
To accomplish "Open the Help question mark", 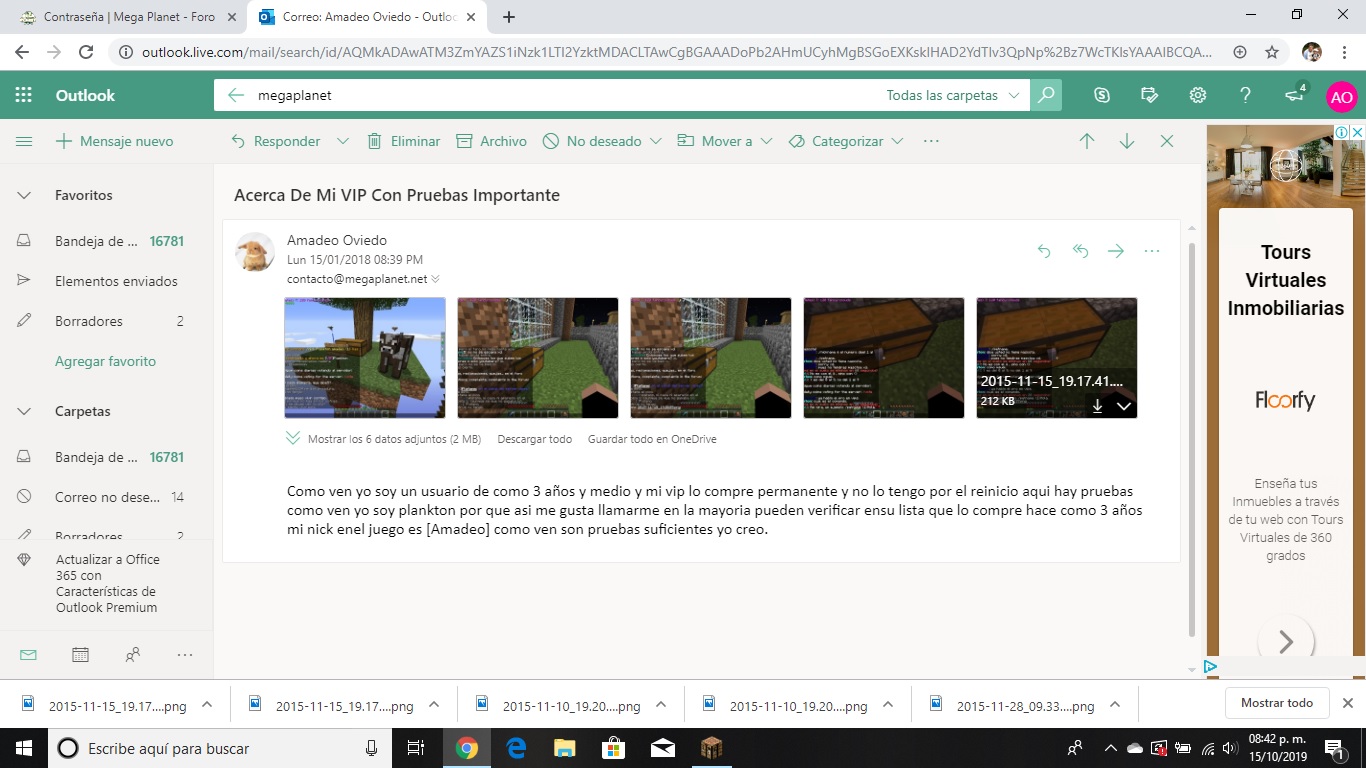I will [x=1246, y=96].
